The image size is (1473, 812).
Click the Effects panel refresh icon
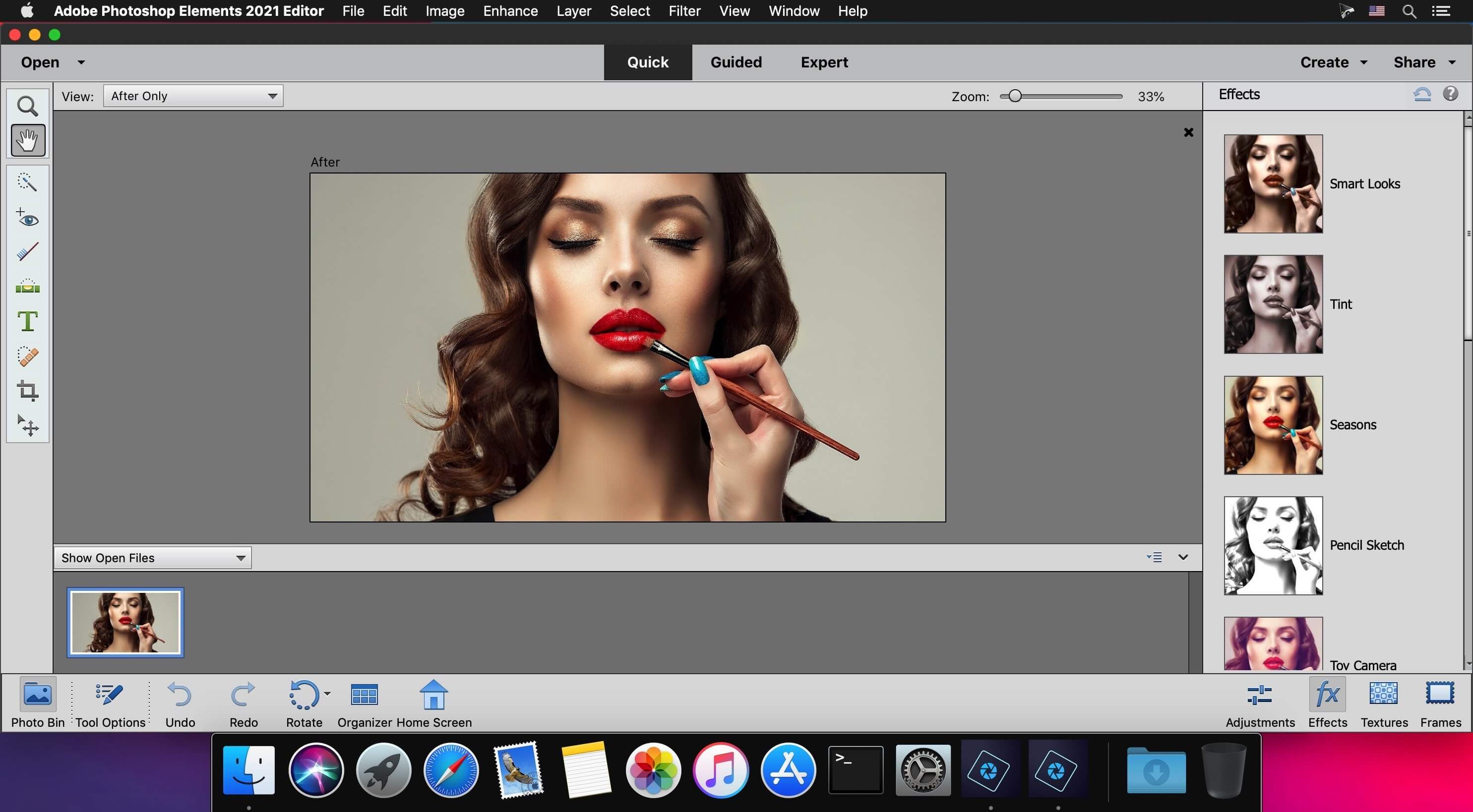point(1421,93)
